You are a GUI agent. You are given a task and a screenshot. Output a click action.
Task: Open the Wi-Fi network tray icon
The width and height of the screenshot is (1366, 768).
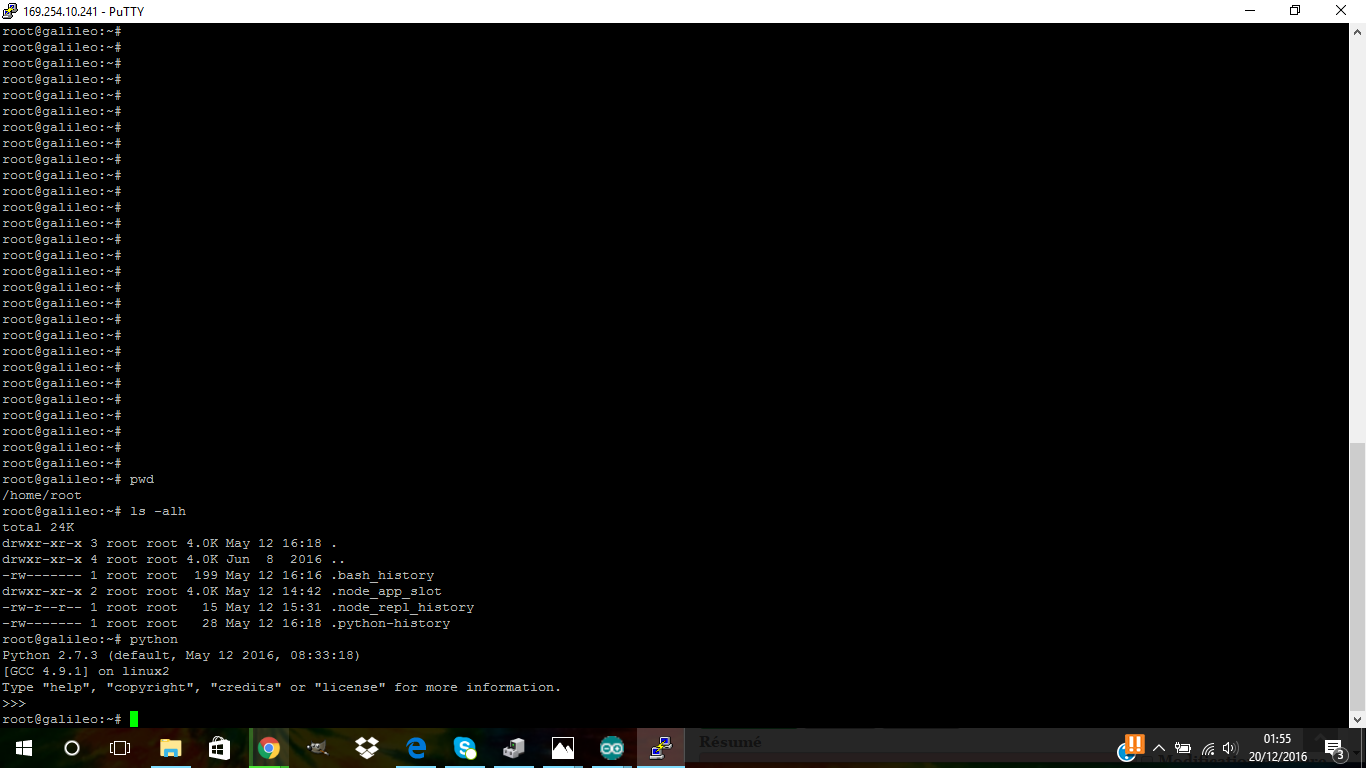1208,748
